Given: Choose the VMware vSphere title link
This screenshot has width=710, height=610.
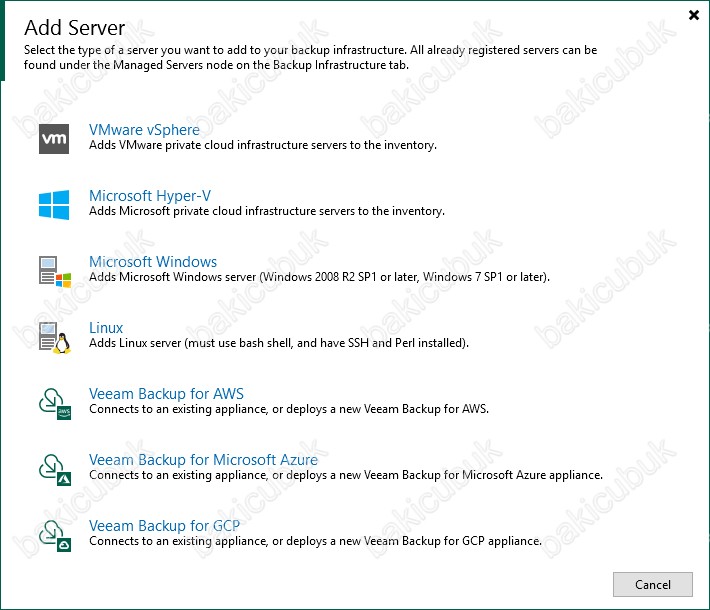Looking at the screenshot, I should coord(144,130).
